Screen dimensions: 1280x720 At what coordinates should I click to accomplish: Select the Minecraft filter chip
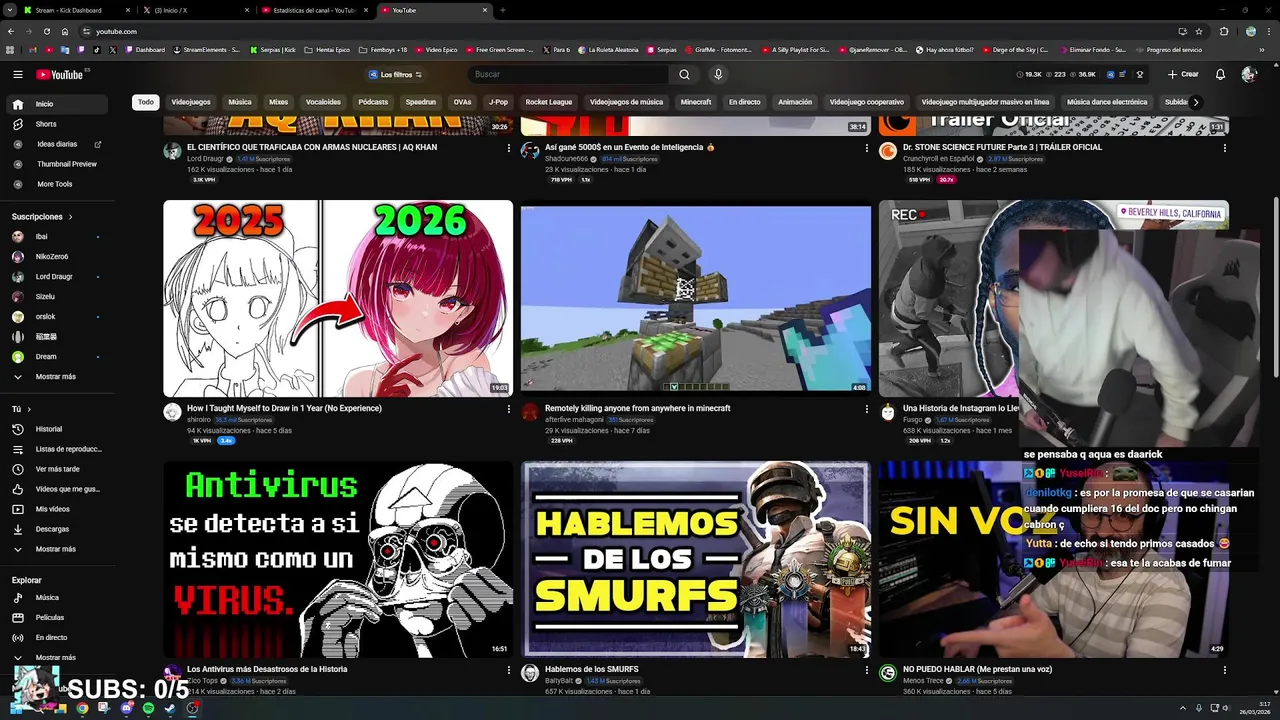pyautogui.click(x=696, y=102)
